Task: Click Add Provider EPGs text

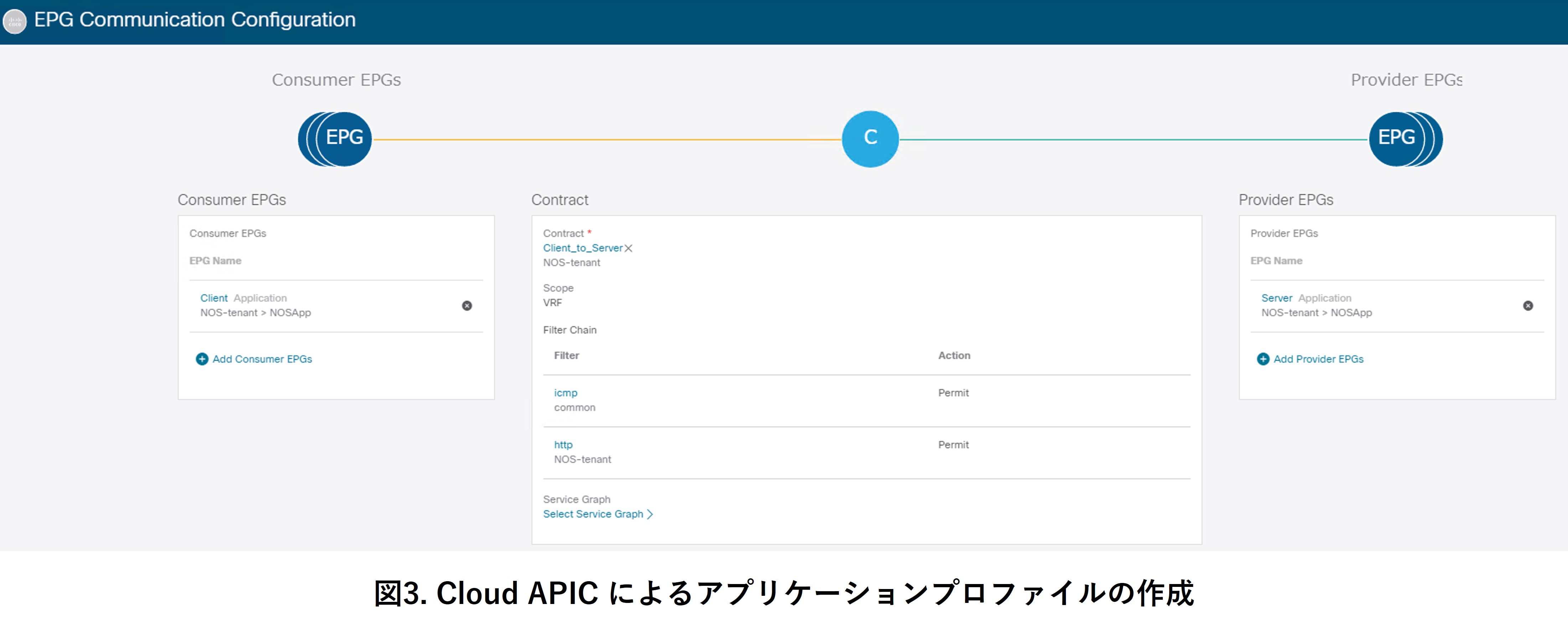Action: point(1319,359)
